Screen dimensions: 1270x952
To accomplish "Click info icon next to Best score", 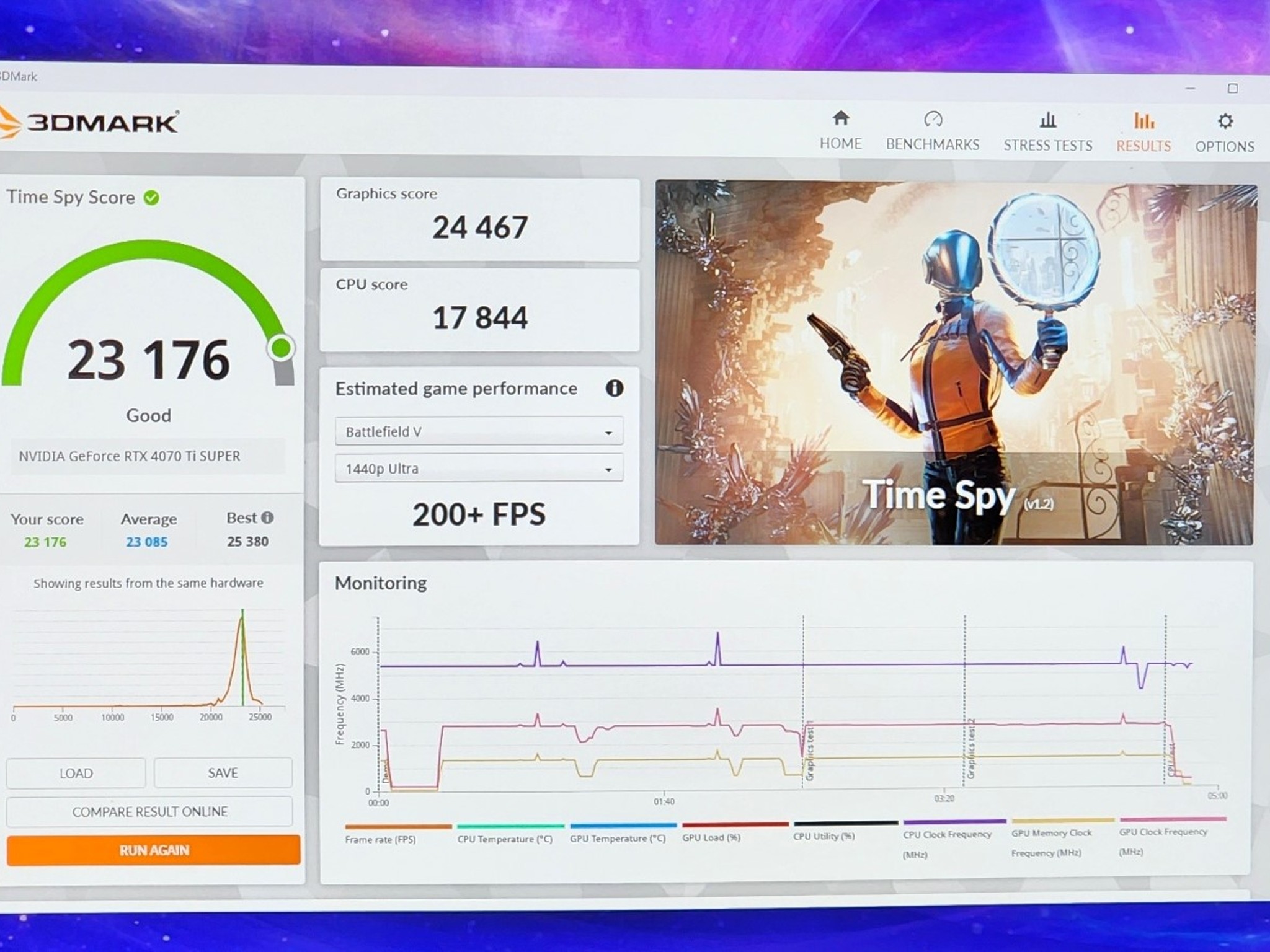I will point(267,518).
